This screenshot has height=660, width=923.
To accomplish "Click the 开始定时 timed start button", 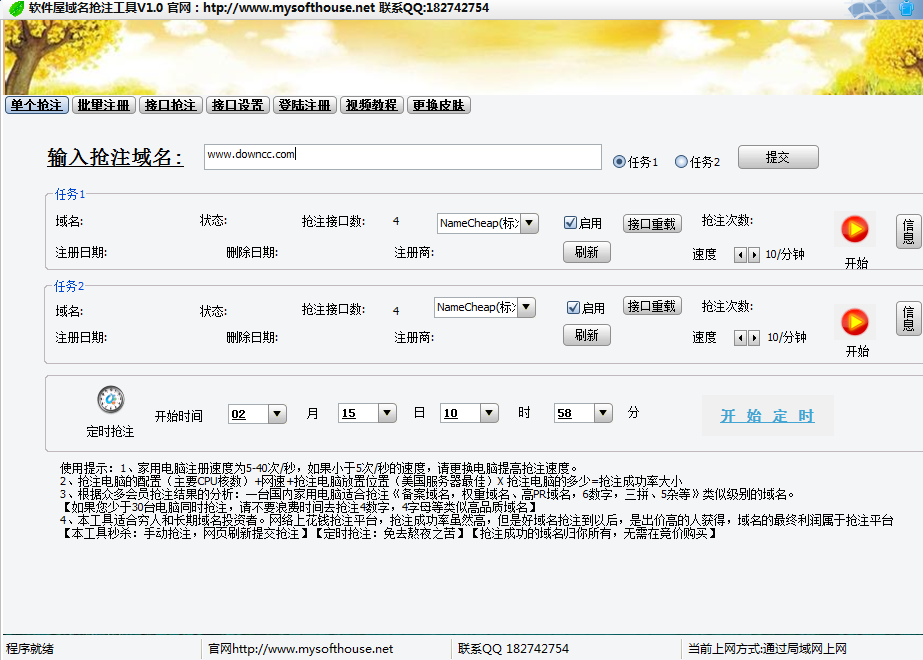I will point(767,415).
